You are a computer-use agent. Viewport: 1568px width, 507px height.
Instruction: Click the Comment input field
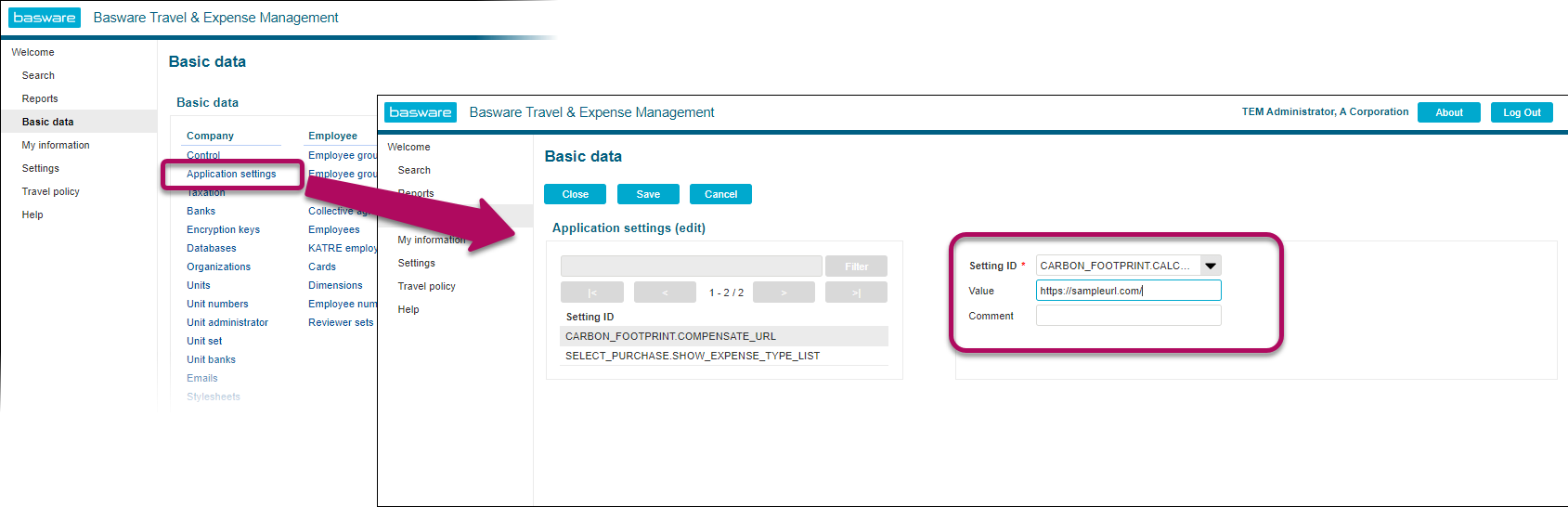1128,316
